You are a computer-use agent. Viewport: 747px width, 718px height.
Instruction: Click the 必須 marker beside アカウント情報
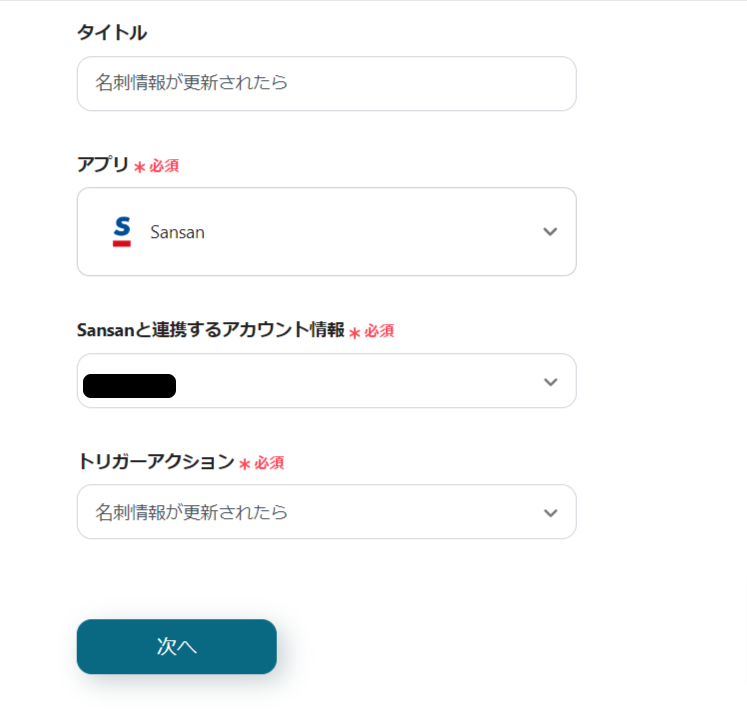pyautogui.click(x=379, y=331)
